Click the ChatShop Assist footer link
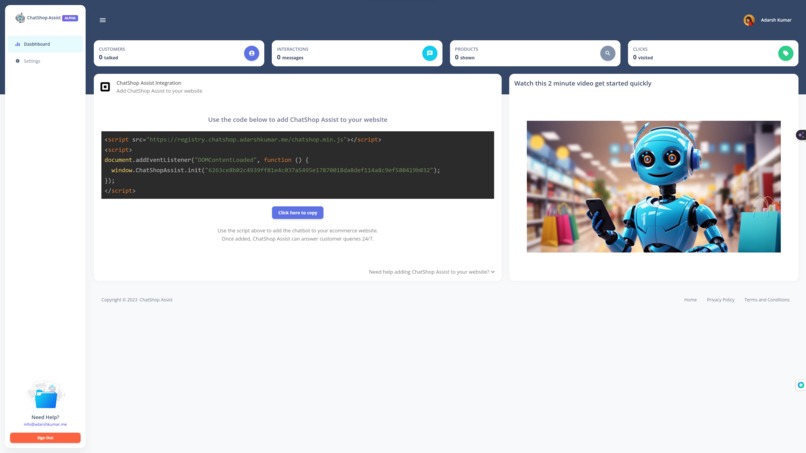This screenshot has width=806, height=453. (x=156, y=300)
